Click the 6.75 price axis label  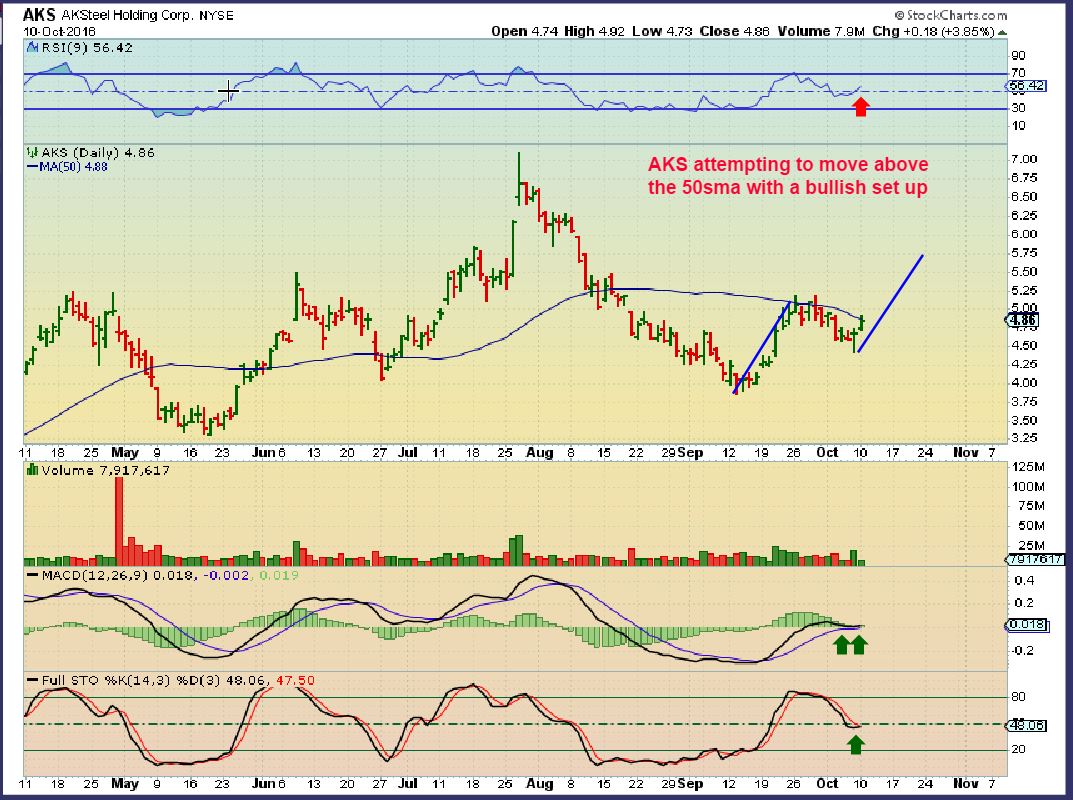point(1024,178)
